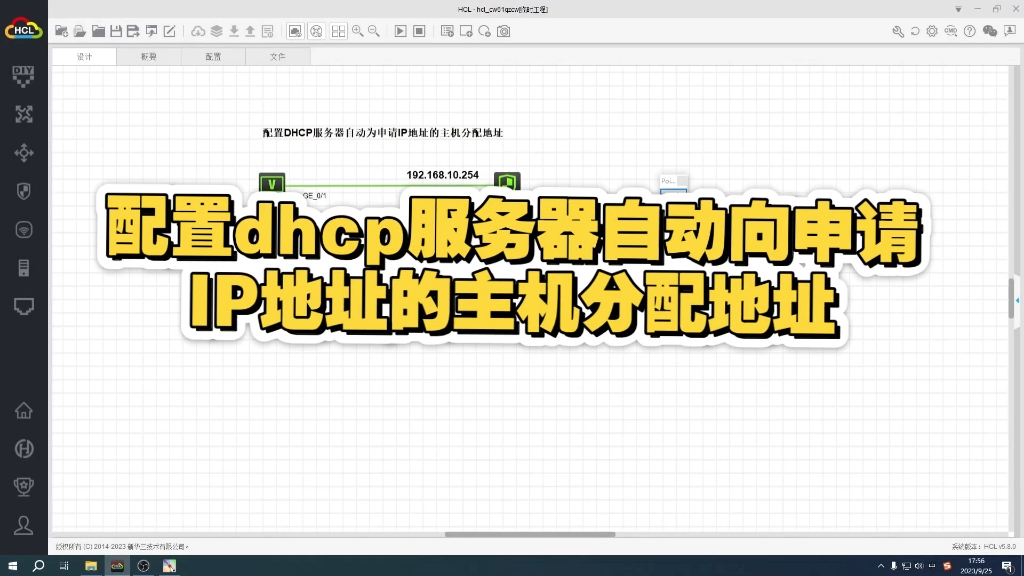Open the settings gear menu
The image size is (1024, 576).
[932, 31]
